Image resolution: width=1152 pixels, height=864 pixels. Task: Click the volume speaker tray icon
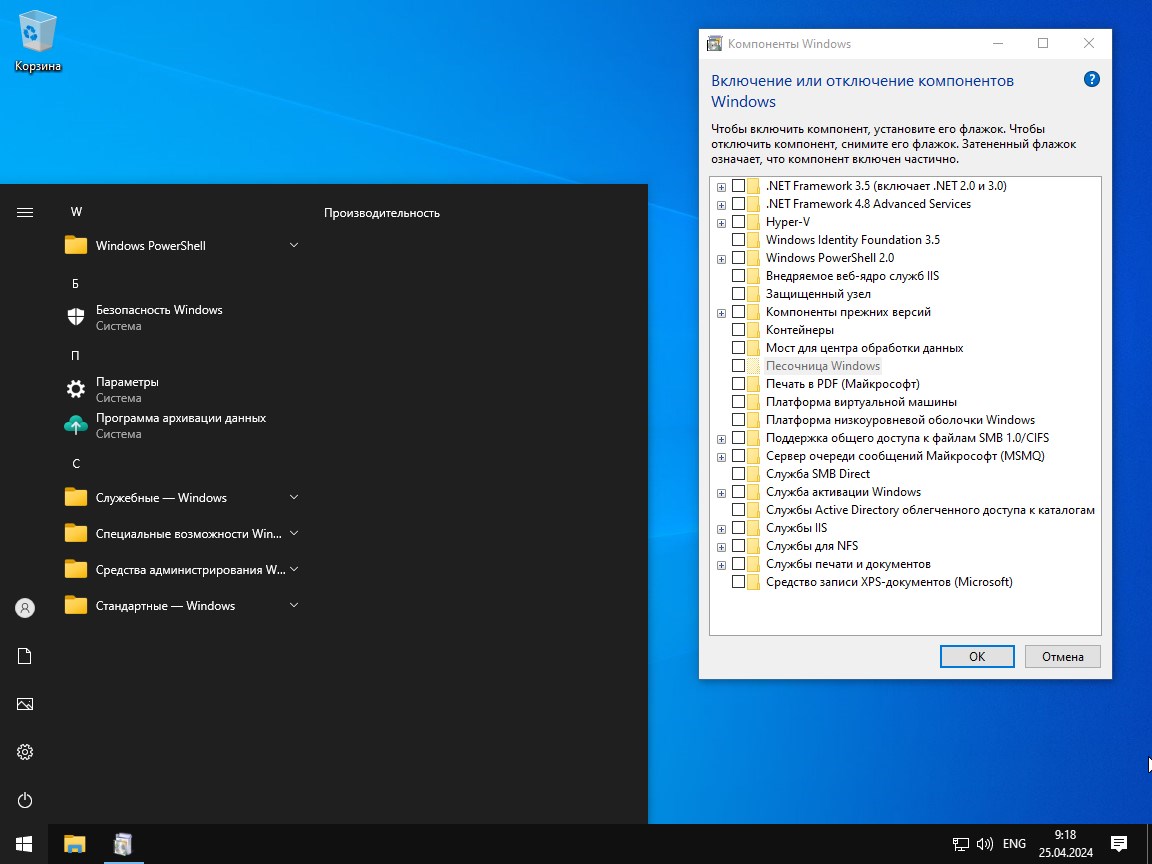point(984,844)
